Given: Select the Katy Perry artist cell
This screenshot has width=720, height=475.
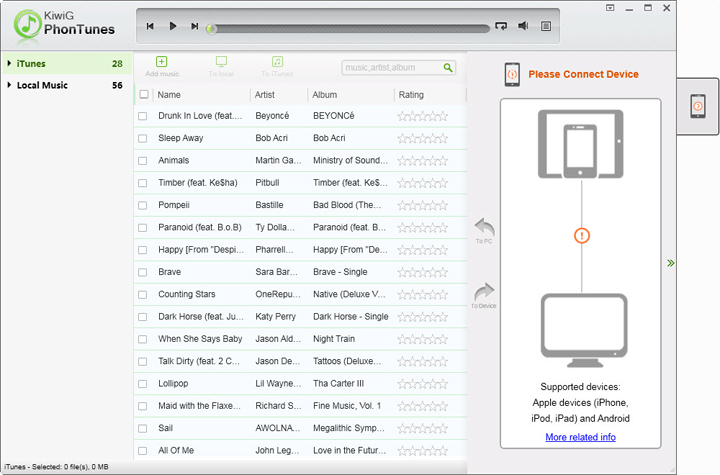Looking at the screenshot, I should coord(276,317).
